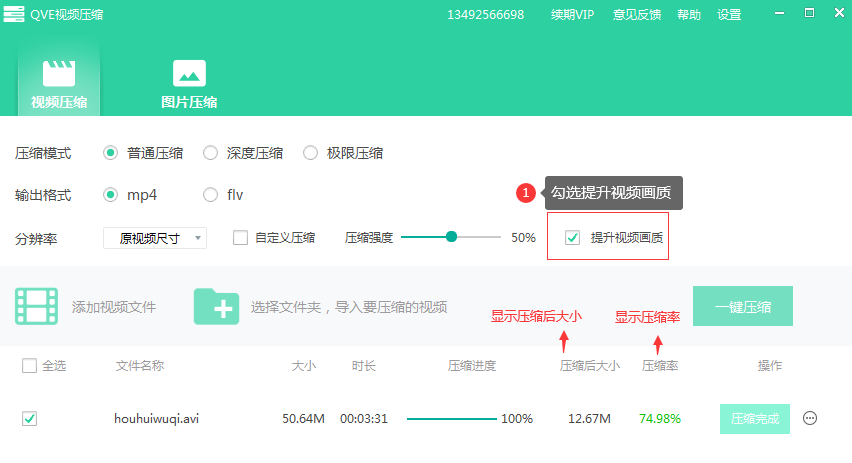Check the 全选 select all box
Viewport: 852px width, 463px height.
point(29,366)
